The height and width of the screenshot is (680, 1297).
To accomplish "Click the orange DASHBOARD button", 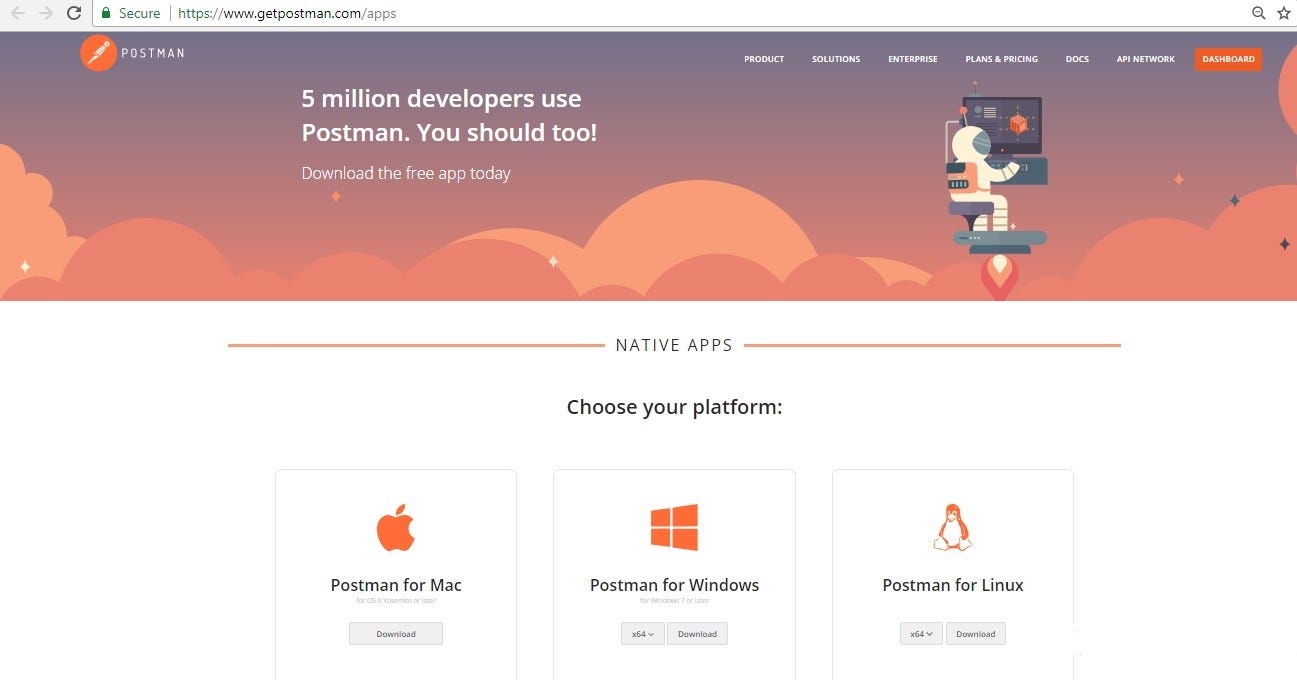I will click(x=1228, y=59).
